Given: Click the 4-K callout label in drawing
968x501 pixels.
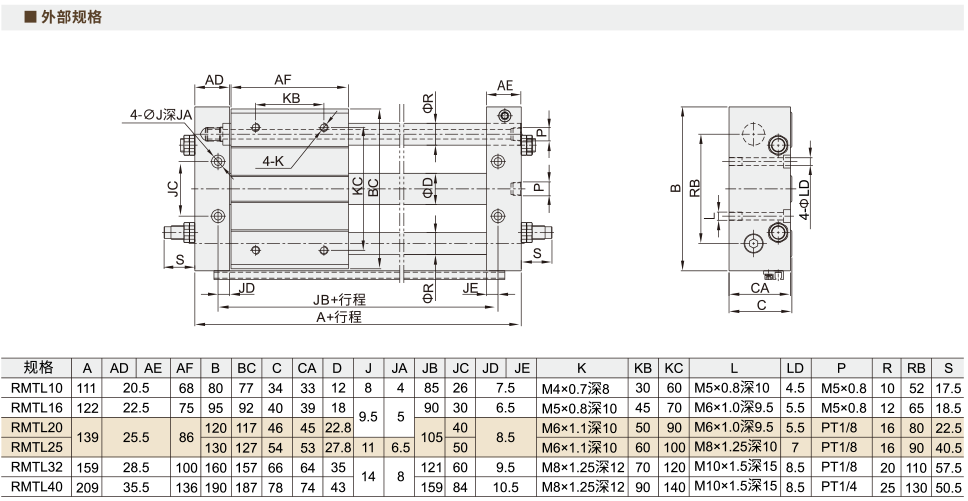Looking at the screenshot, I should pyautogui.click(x=272, y=161).
